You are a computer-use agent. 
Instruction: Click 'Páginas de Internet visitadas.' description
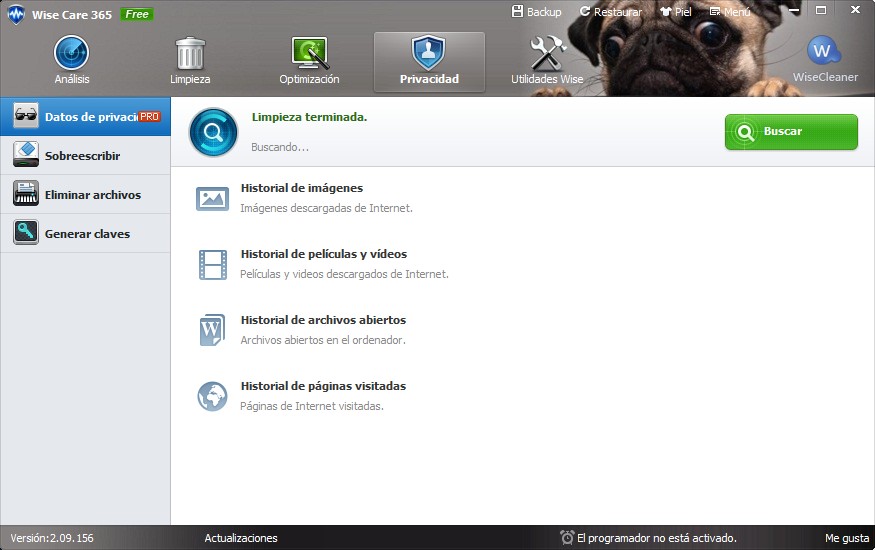pyautogui.click(x=311, y=406)
